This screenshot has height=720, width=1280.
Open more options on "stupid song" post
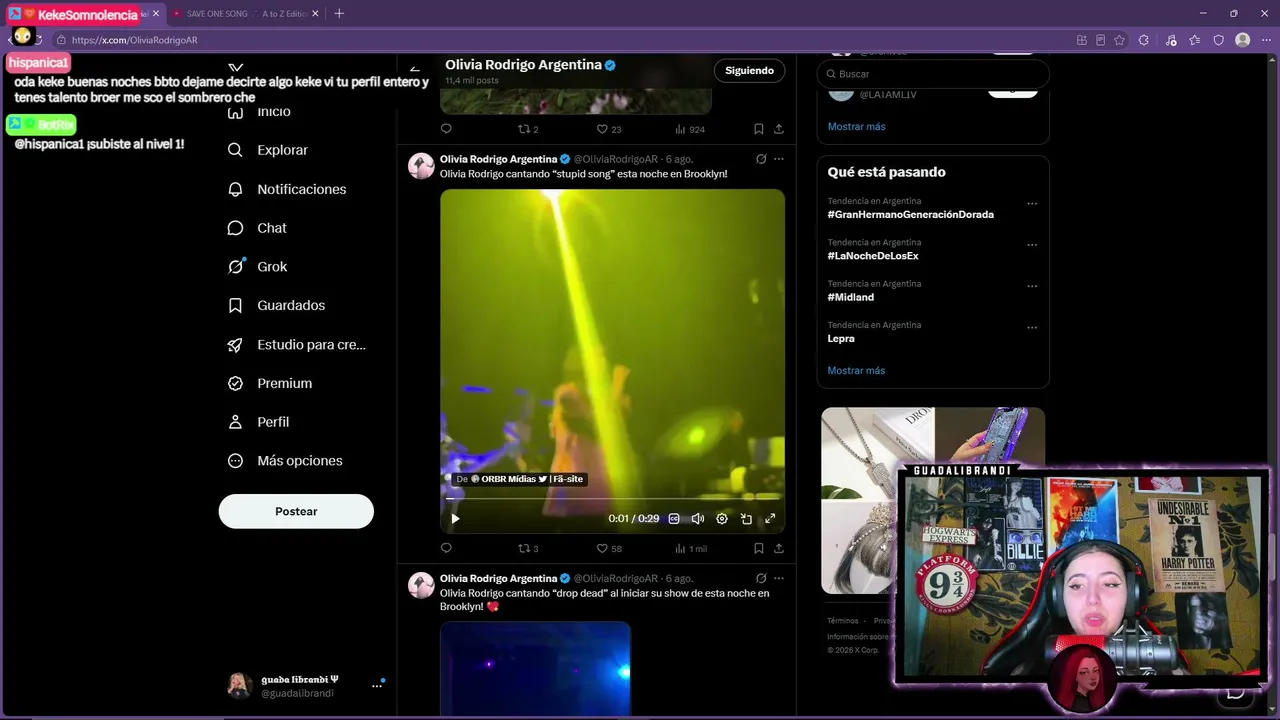tap(779, 159)
